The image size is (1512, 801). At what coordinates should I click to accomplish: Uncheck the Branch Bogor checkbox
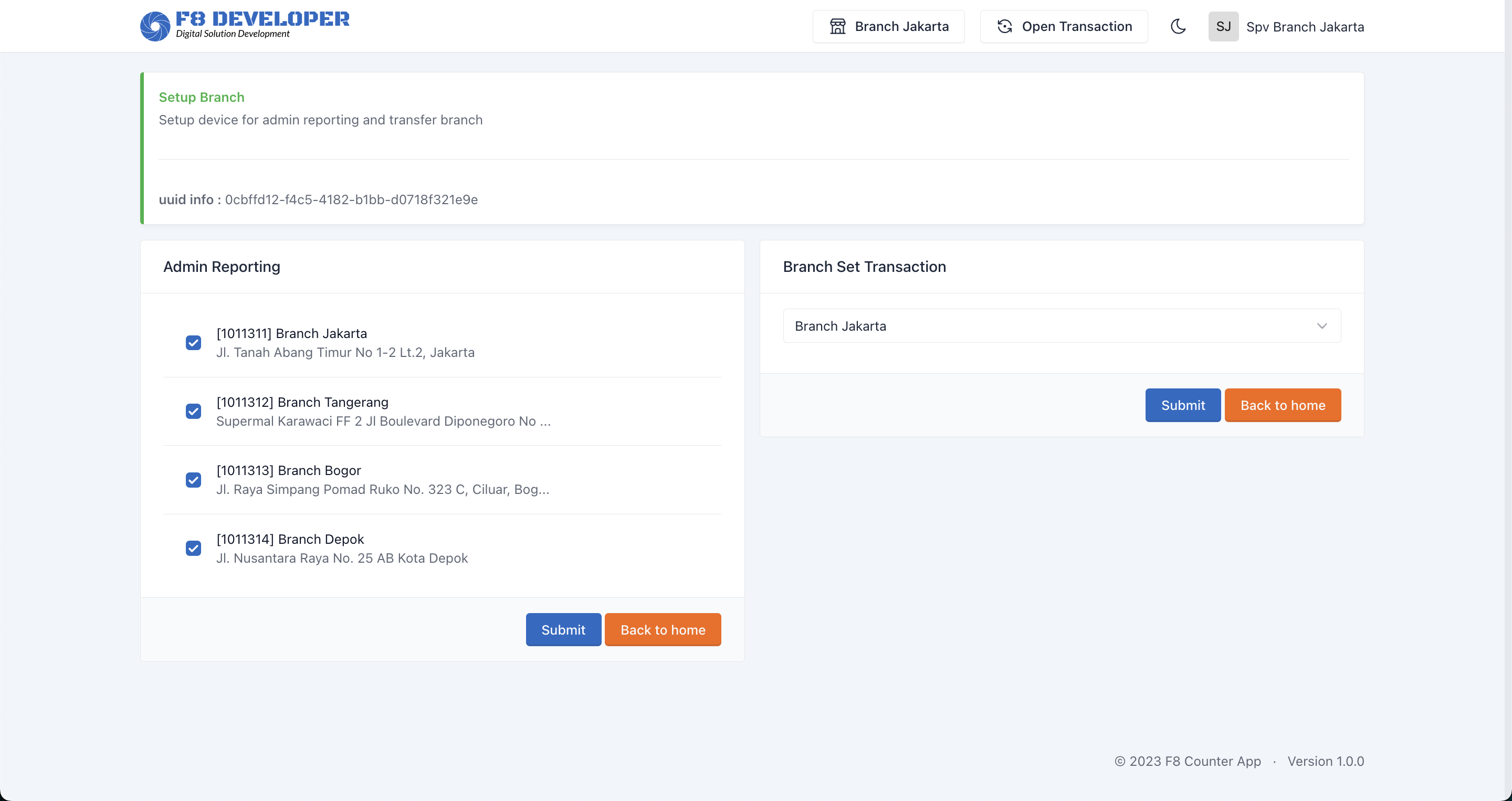193,480
